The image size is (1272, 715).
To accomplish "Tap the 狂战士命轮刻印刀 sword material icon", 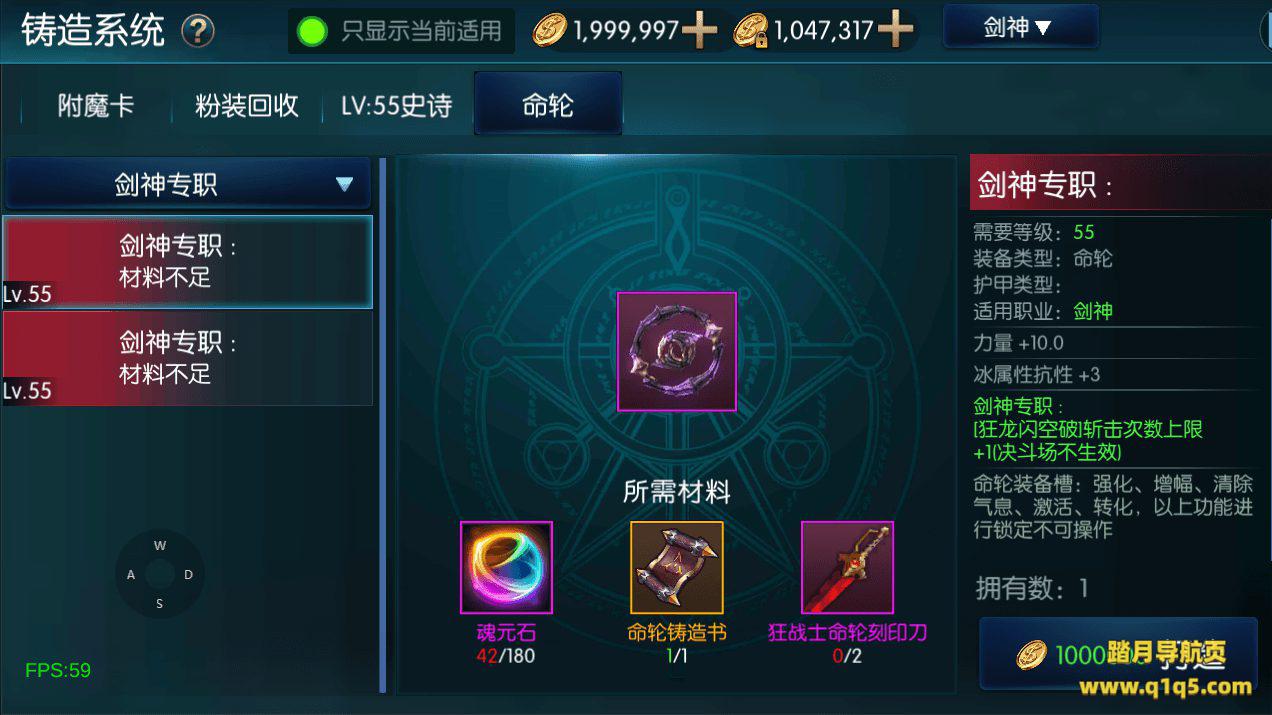I will [847, 567].
